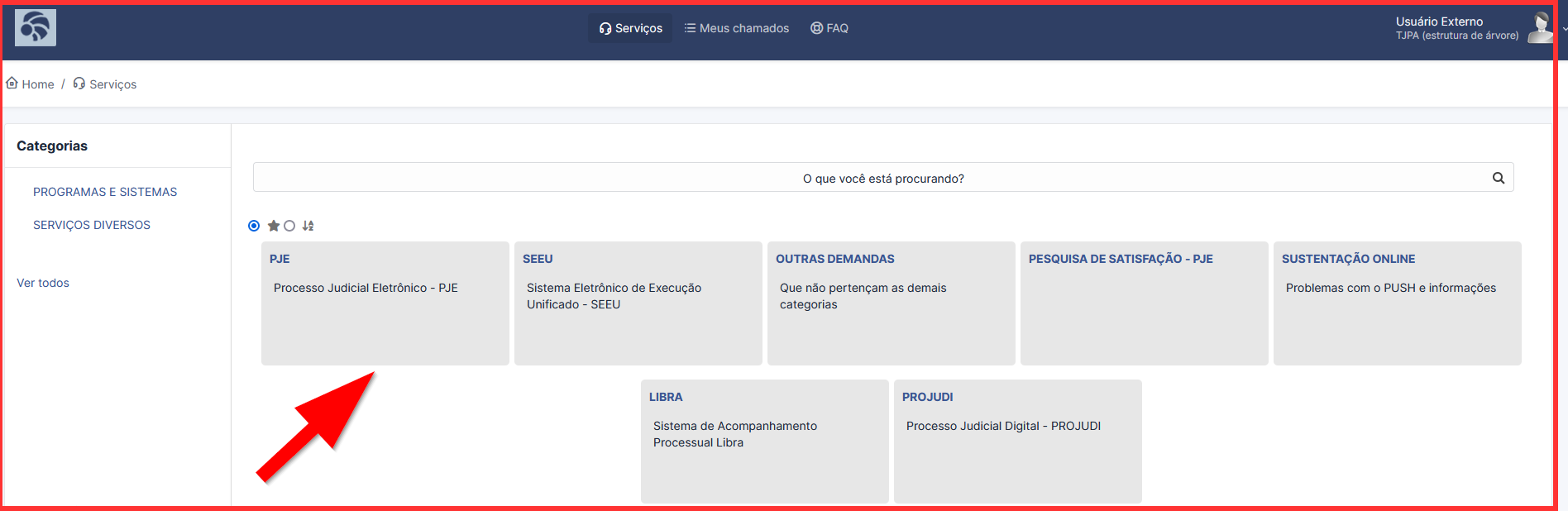Open PESQUISA DE SATISFAÇÃO - PJE card

[x=1145, y=303]
